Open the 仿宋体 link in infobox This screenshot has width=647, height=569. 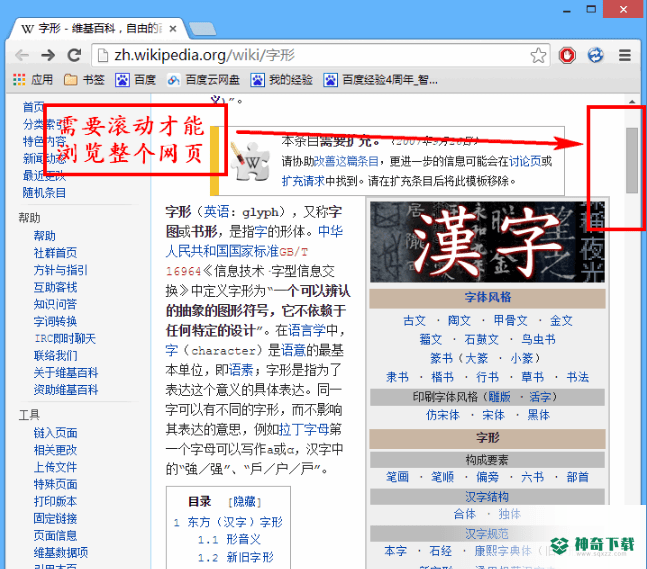point(443,415)
